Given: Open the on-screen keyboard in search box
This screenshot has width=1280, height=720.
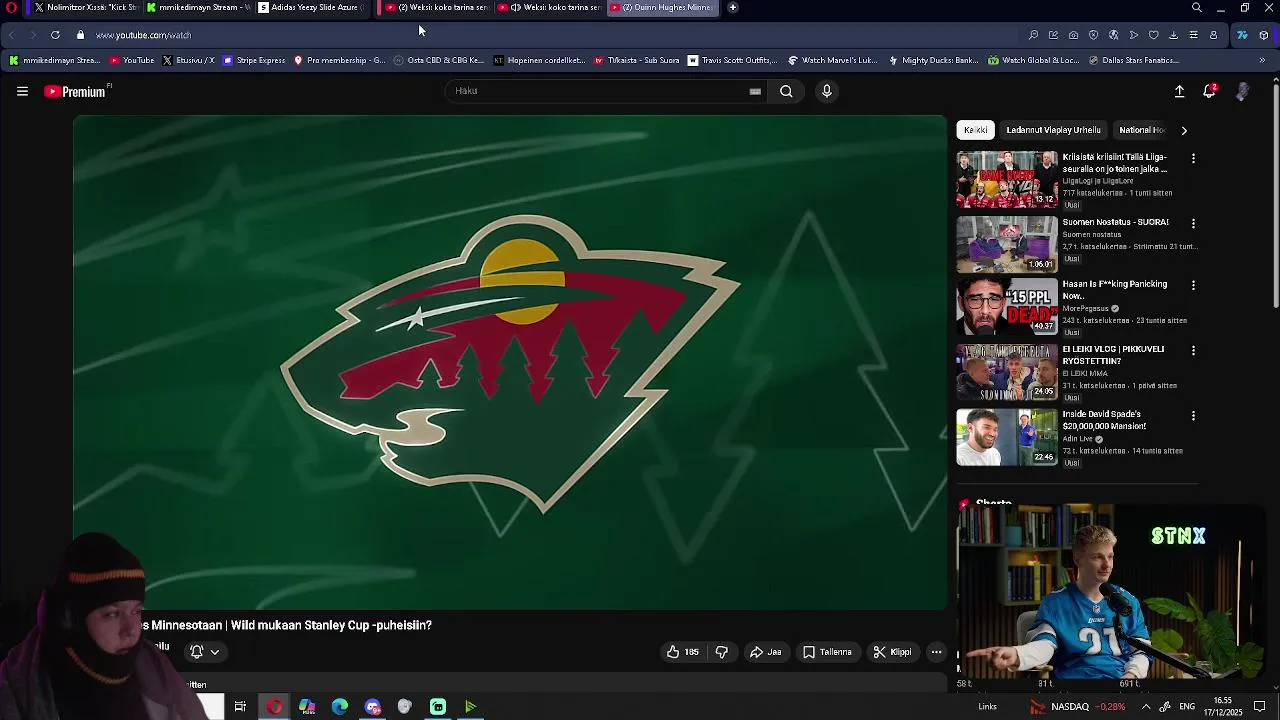Looking at the screenshot, I should [755, 91].
